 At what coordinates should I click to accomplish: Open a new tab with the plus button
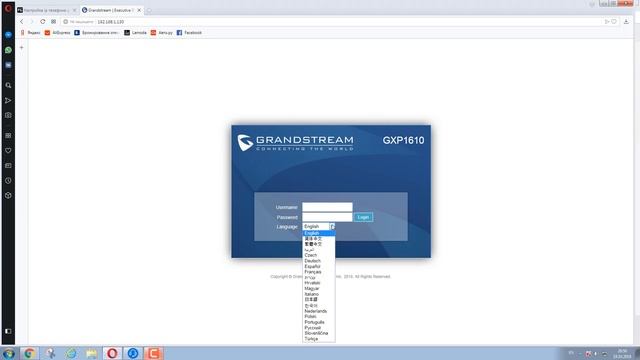[149, 10]
